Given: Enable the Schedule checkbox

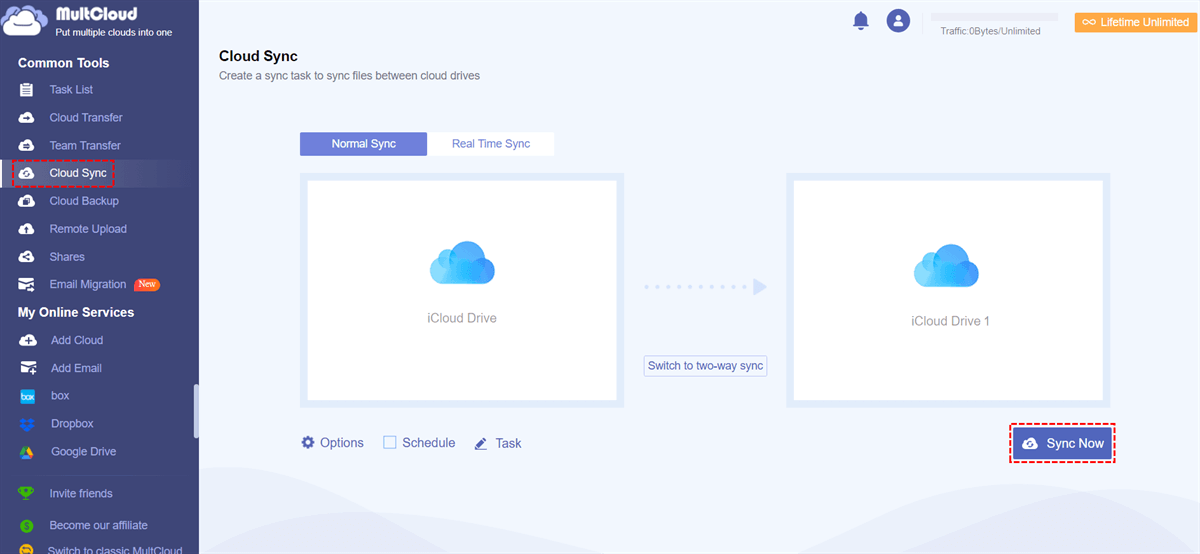Looking at the screenshot, I should [x=390, y=442].
